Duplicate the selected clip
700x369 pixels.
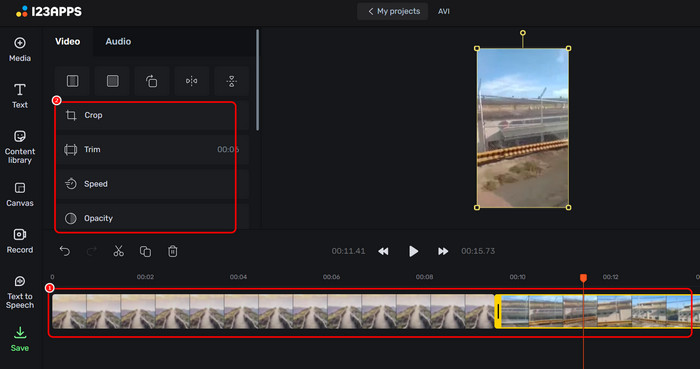pos(145,251)
